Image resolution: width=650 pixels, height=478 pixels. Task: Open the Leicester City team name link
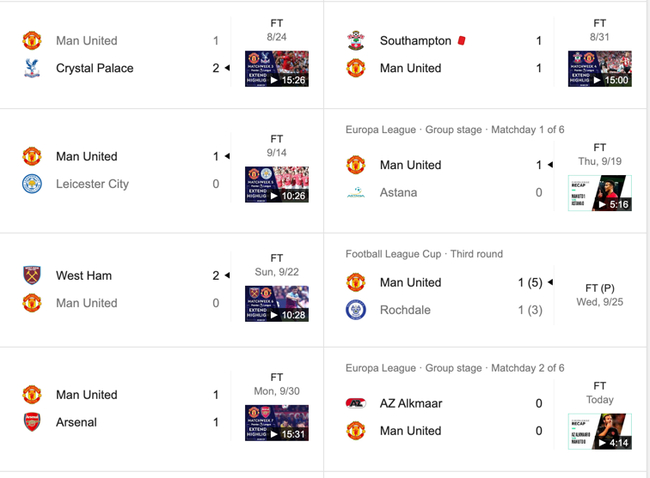tap(92, 184)
